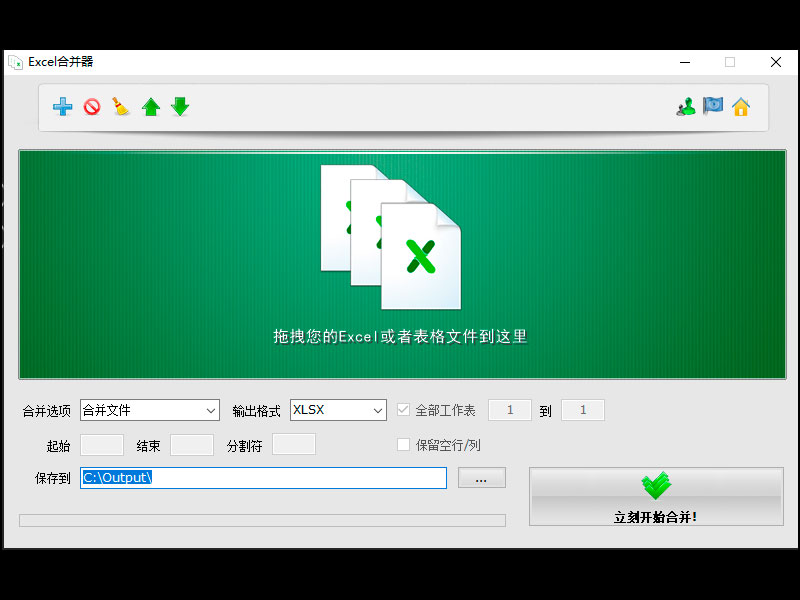The width and height of the screenshot is (800, 600).
Task: Toggle the 全部工作表 checkbox
Action: coord(403,410)
